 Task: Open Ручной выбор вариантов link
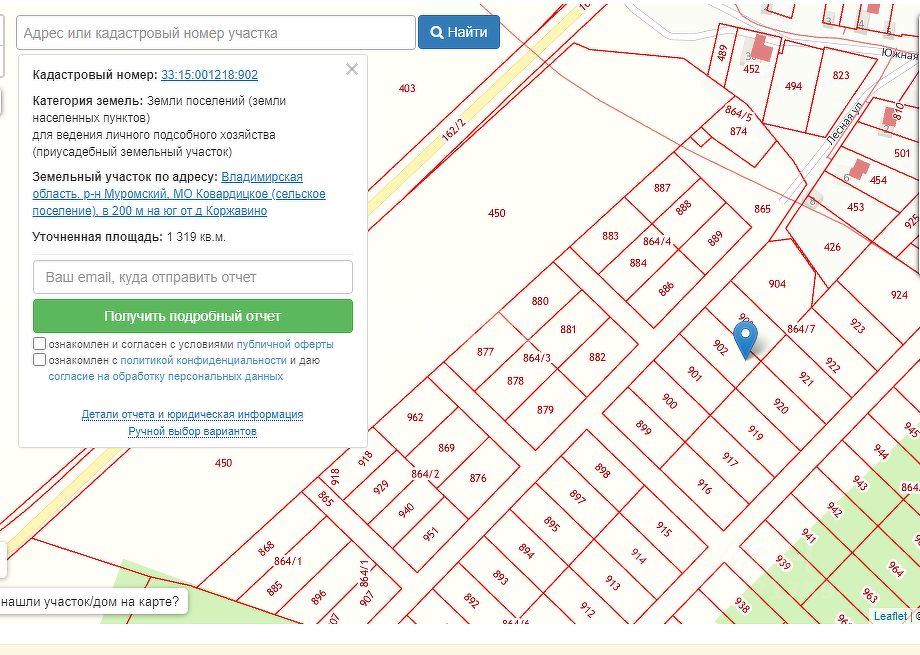(x=192, y=431)
